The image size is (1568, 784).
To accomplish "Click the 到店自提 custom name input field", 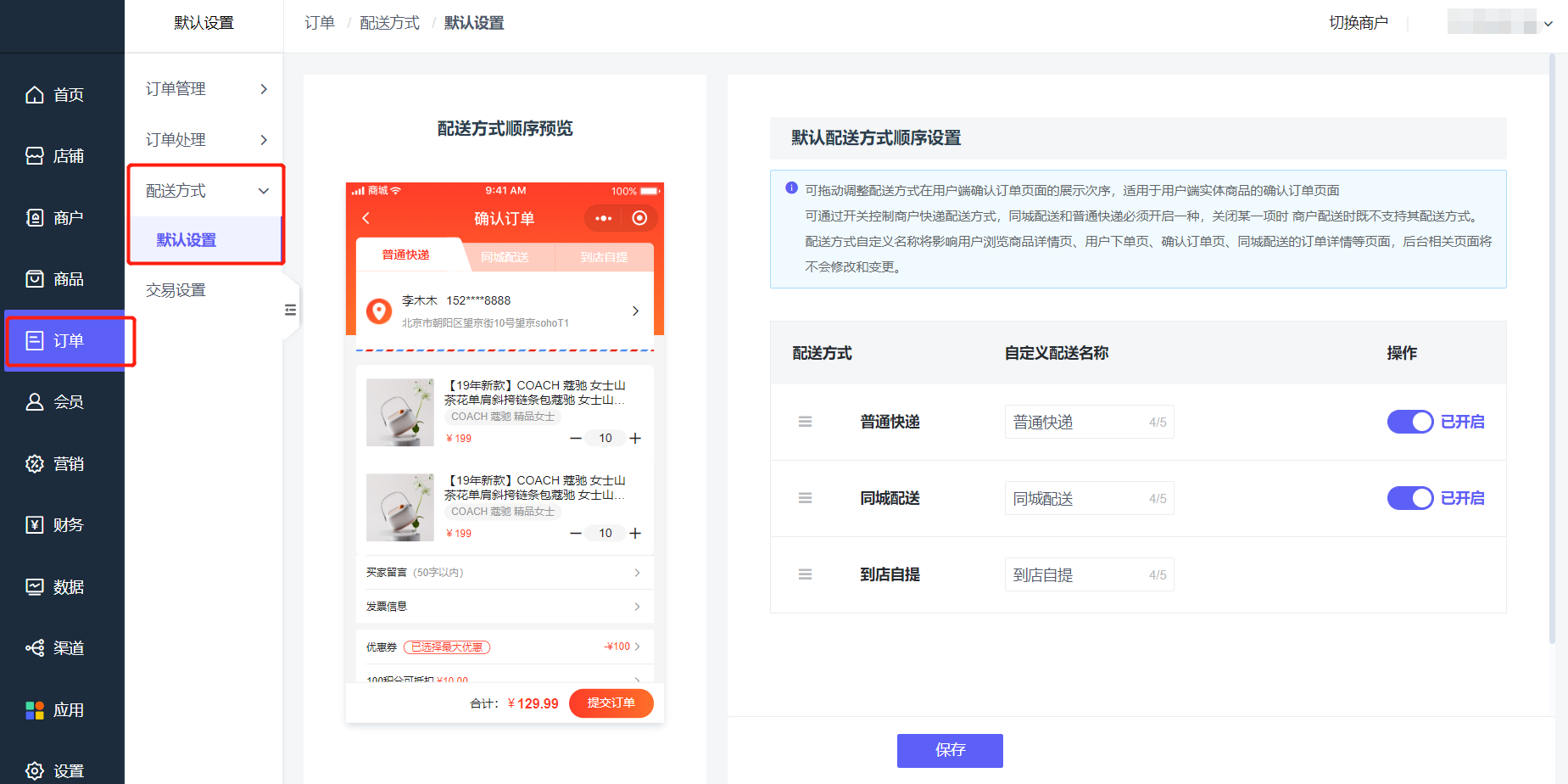I will pos(1077,574).
